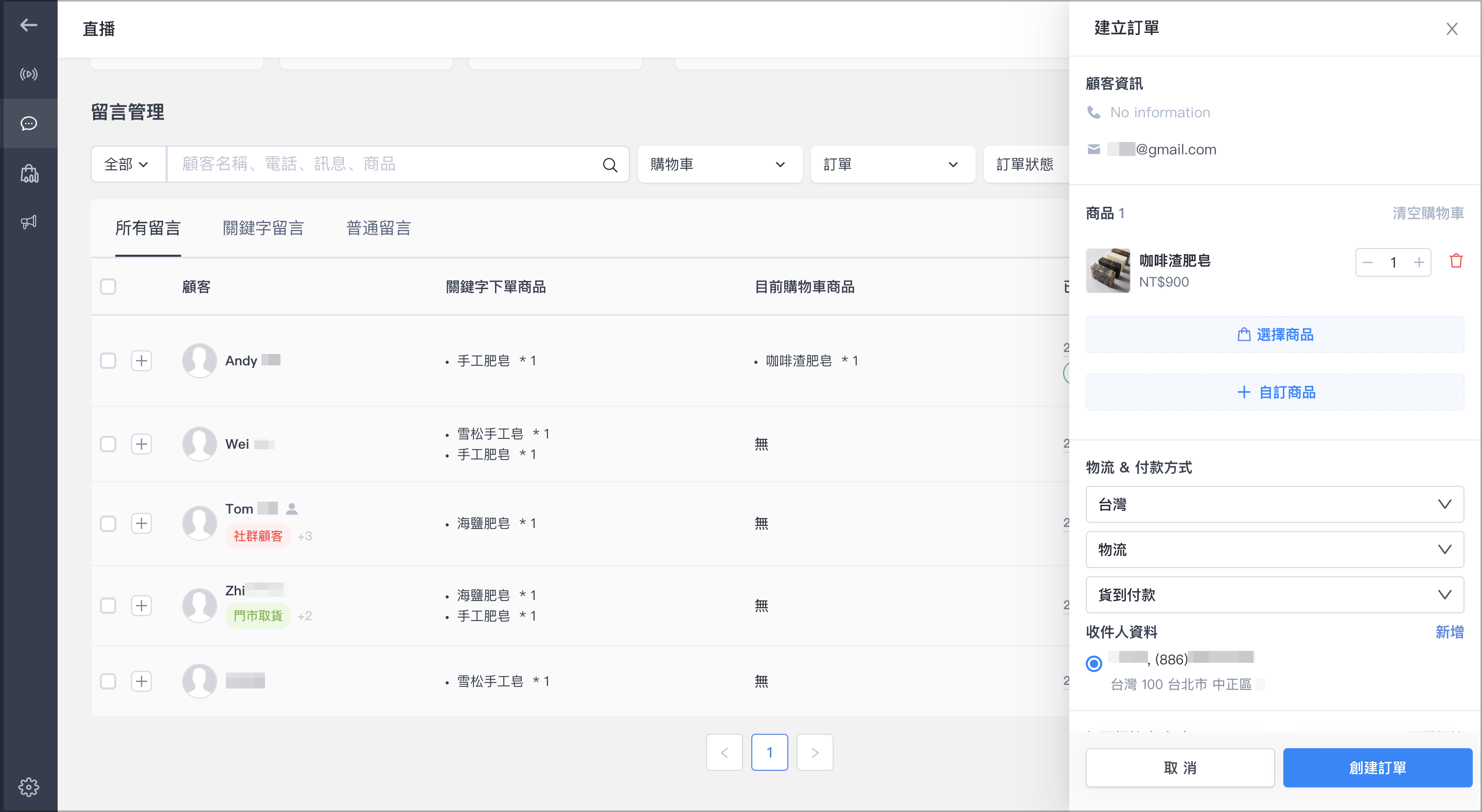Open the 全部 filter dropdown
Viewport: 1482px width, 812px height.
(128, 165)
